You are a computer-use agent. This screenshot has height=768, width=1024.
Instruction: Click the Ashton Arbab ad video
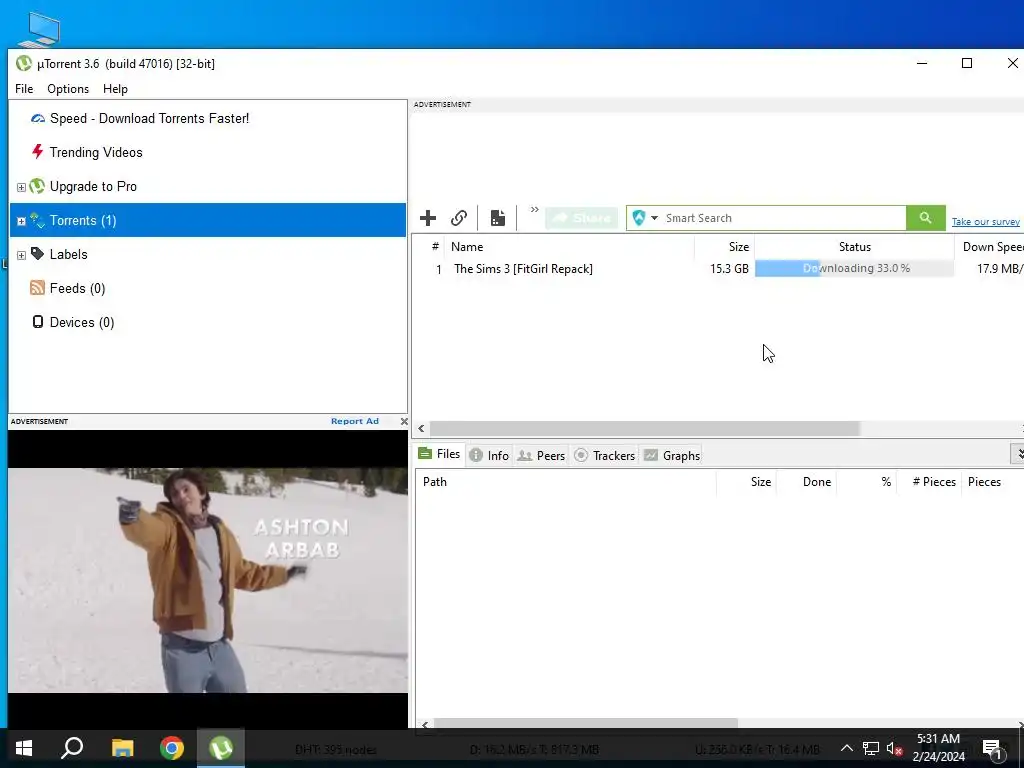208,580
